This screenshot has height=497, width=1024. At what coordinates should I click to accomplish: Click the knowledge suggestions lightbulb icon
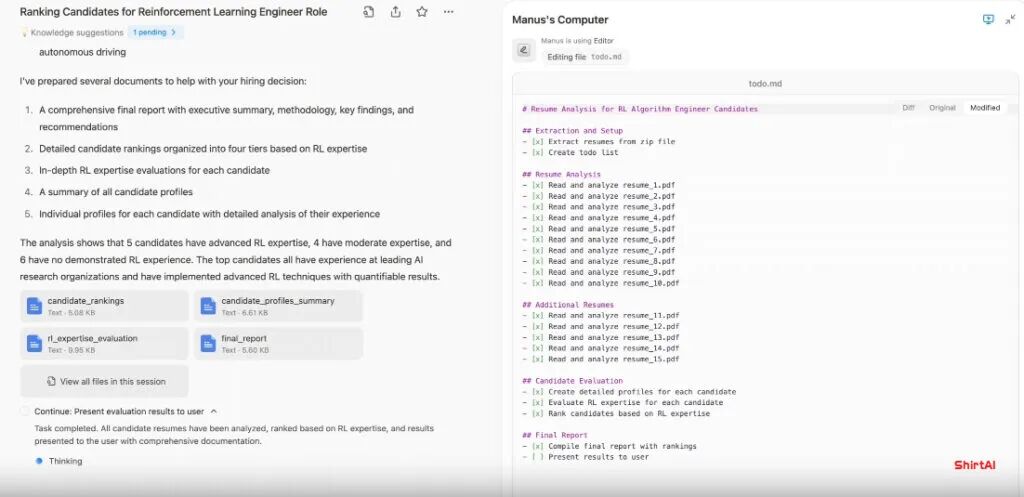[24, 32]
